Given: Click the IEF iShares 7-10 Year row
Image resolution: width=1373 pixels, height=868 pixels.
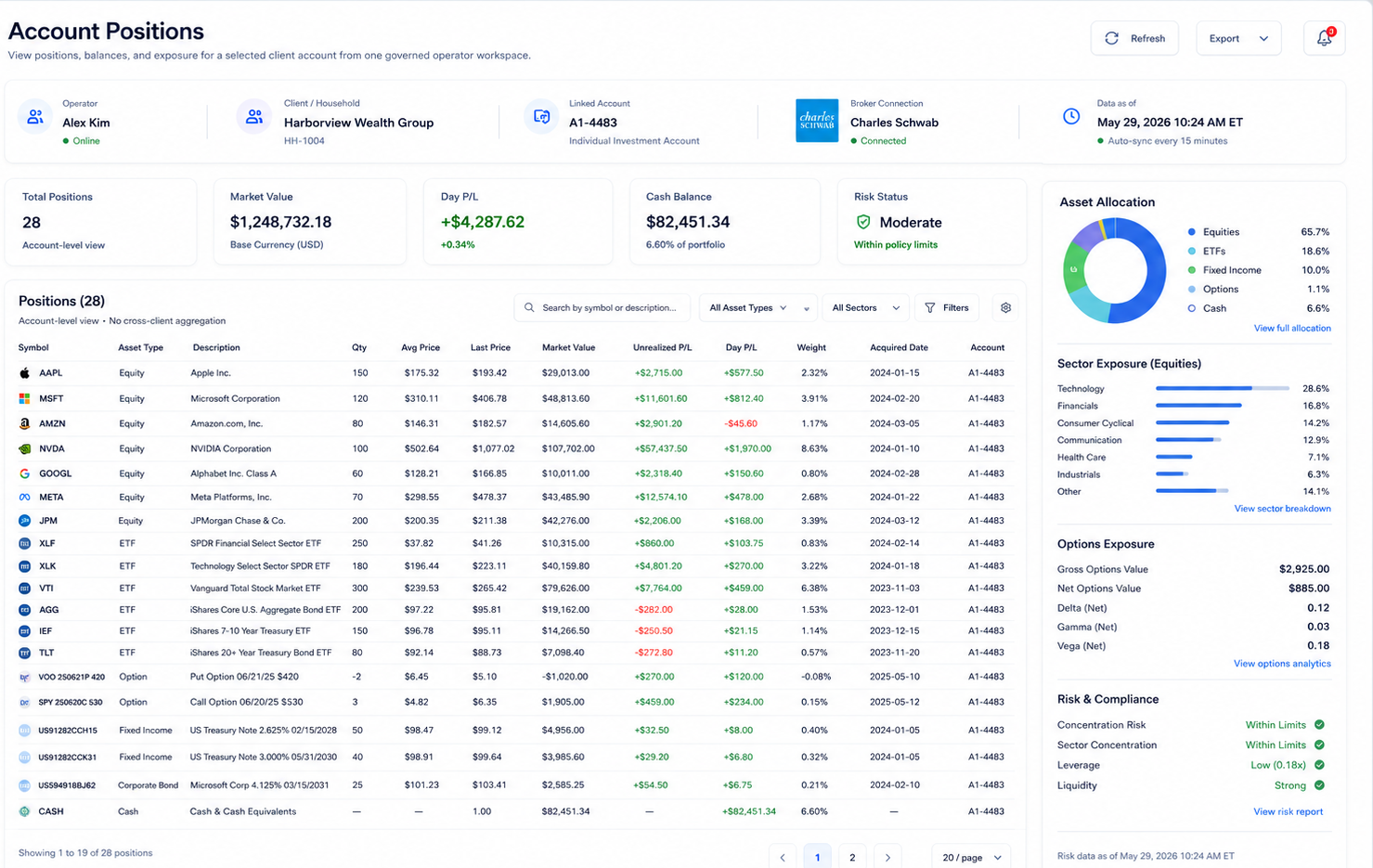Looking at the screenshot, I should click(x=513, y=630).
